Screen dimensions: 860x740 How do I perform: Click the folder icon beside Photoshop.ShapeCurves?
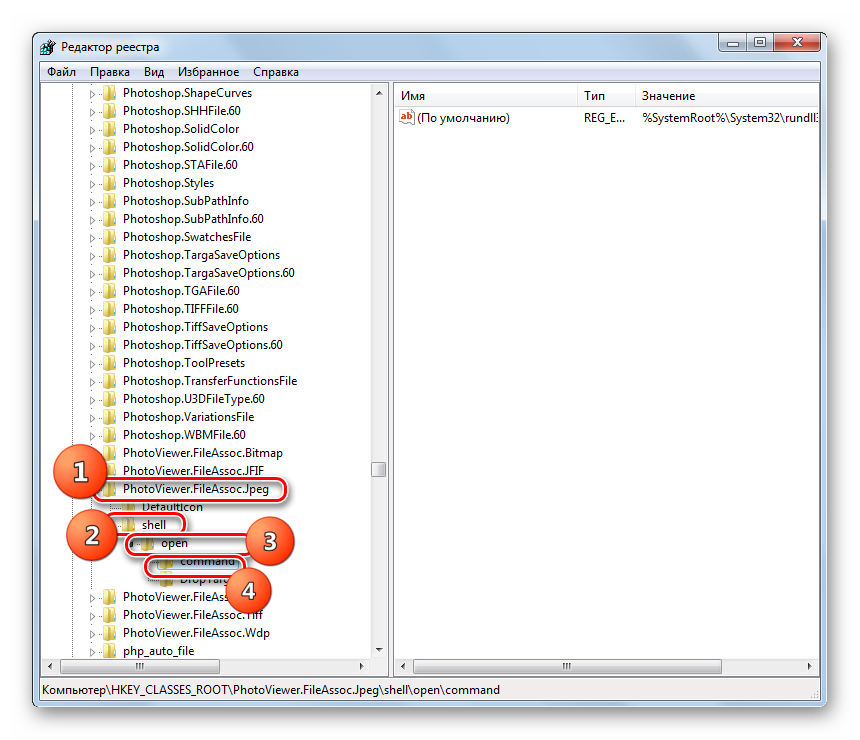[110, 93]
